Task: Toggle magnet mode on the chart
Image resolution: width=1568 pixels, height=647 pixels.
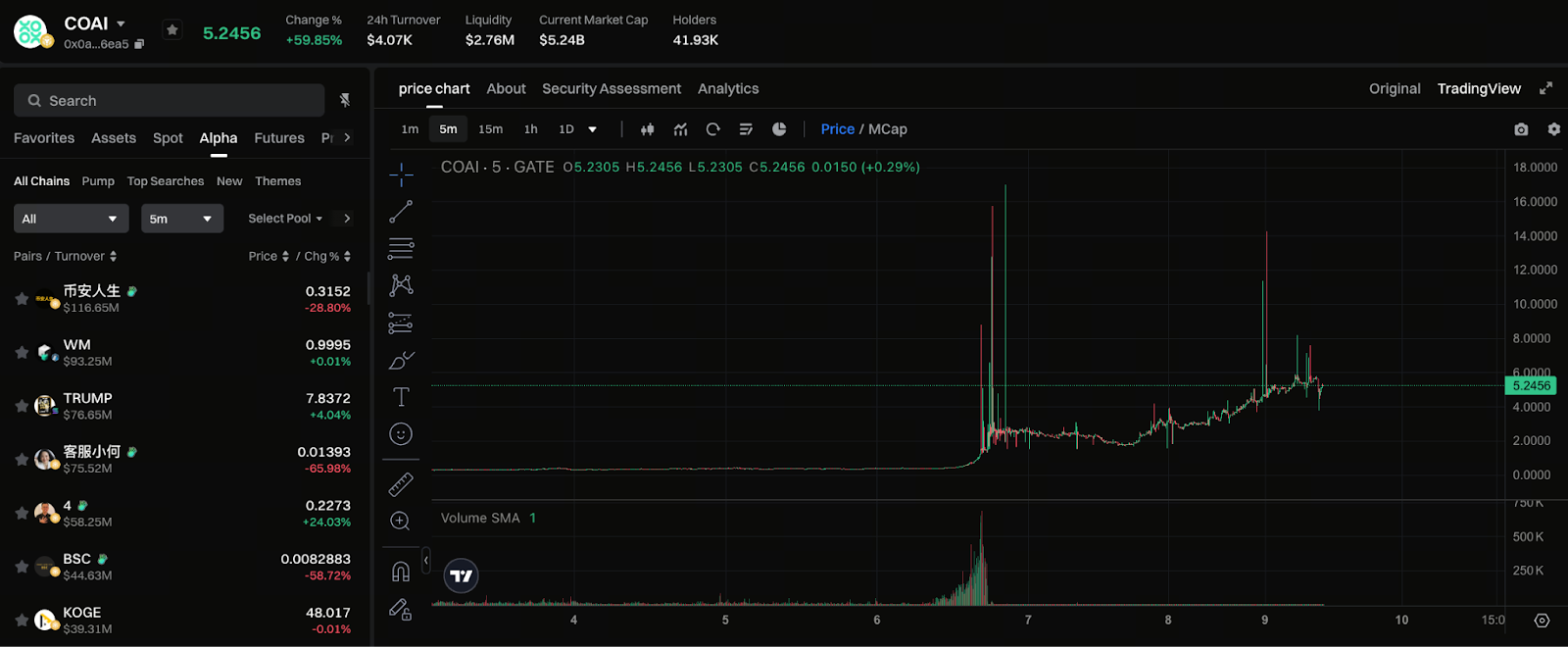Action: click(401, 572)
